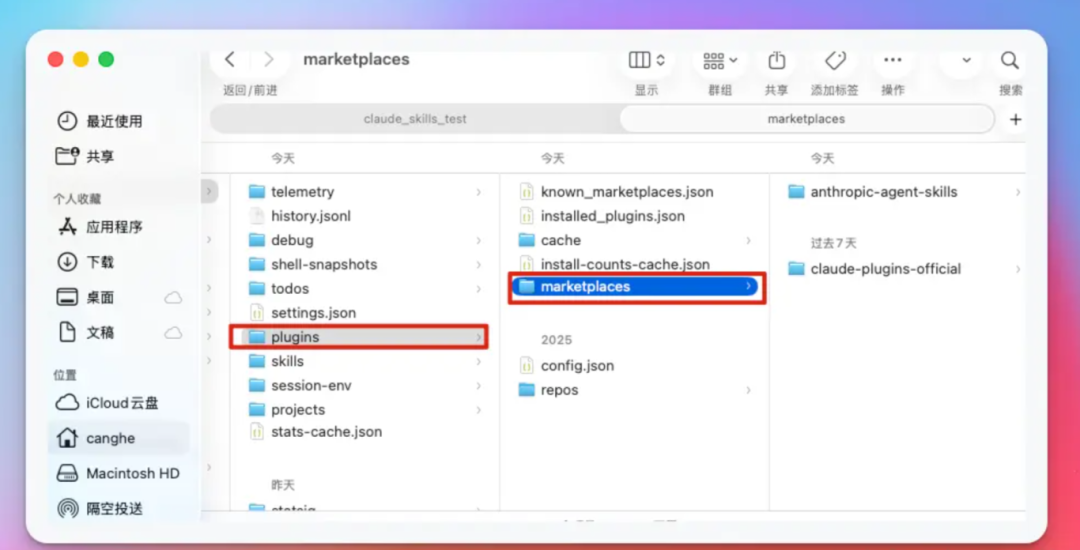
Task: Click the Documents iCloud sync cloud icon
Action: (x=173, y=333)
